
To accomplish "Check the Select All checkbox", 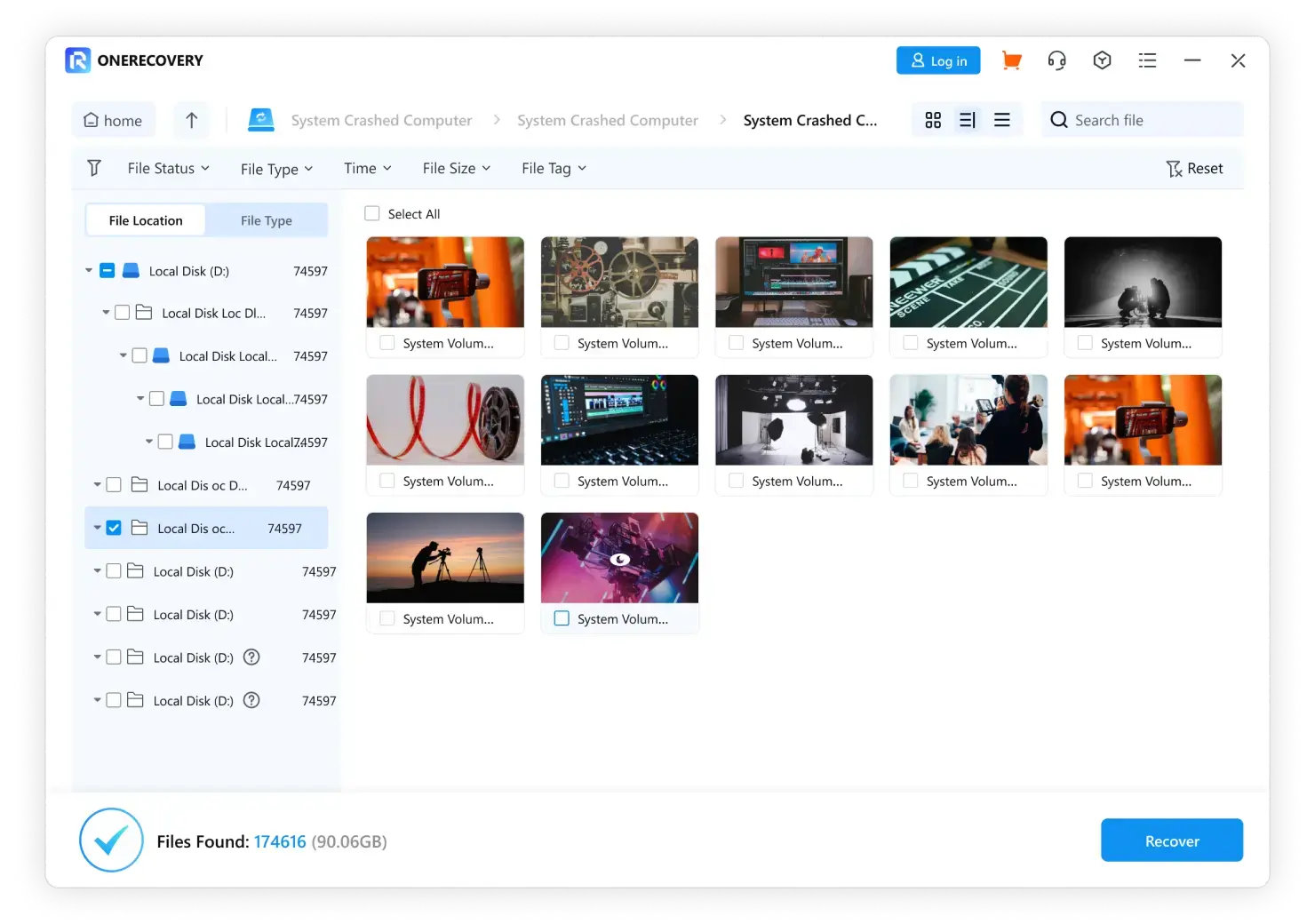I will coord(372,213).
